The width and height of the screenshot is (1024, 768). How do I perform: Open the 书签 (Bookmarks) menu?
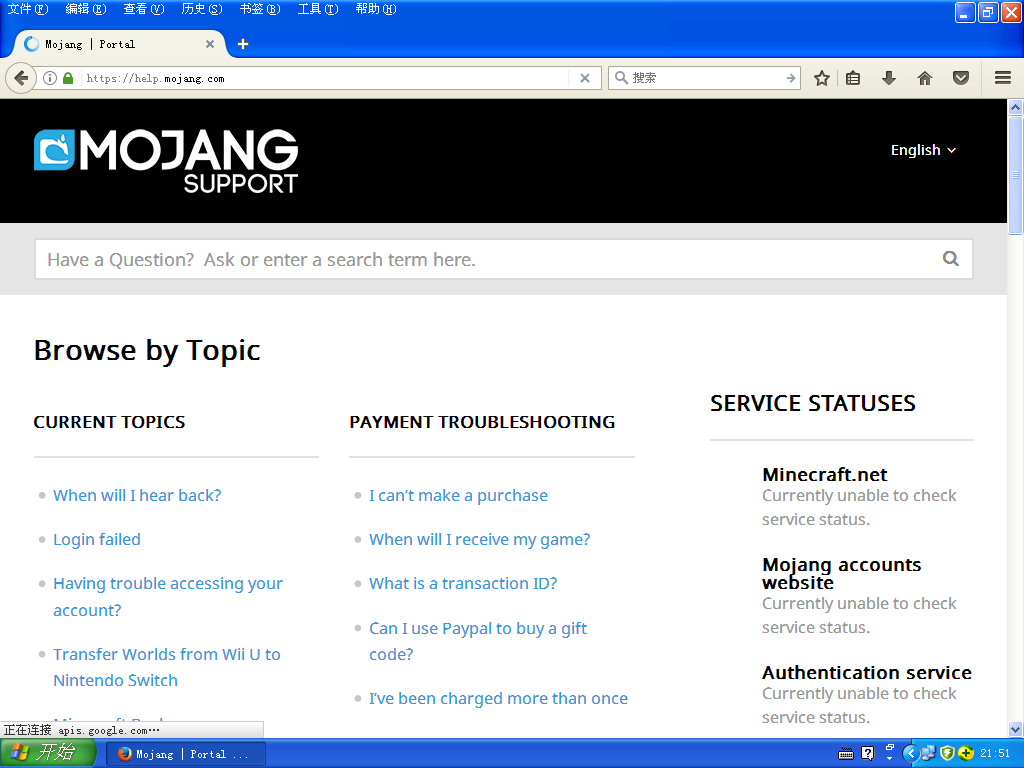coord(260,9)
